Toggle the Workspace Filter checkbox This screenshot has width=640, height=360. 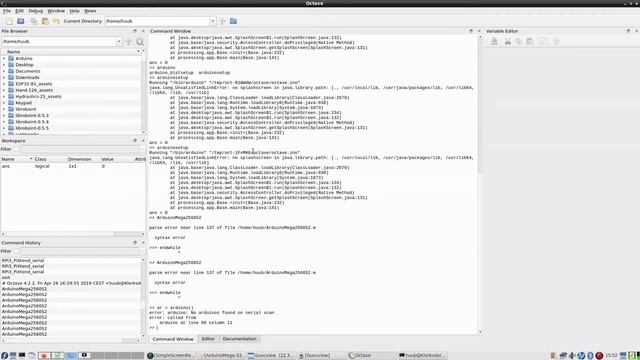click(x=16, y=149)
